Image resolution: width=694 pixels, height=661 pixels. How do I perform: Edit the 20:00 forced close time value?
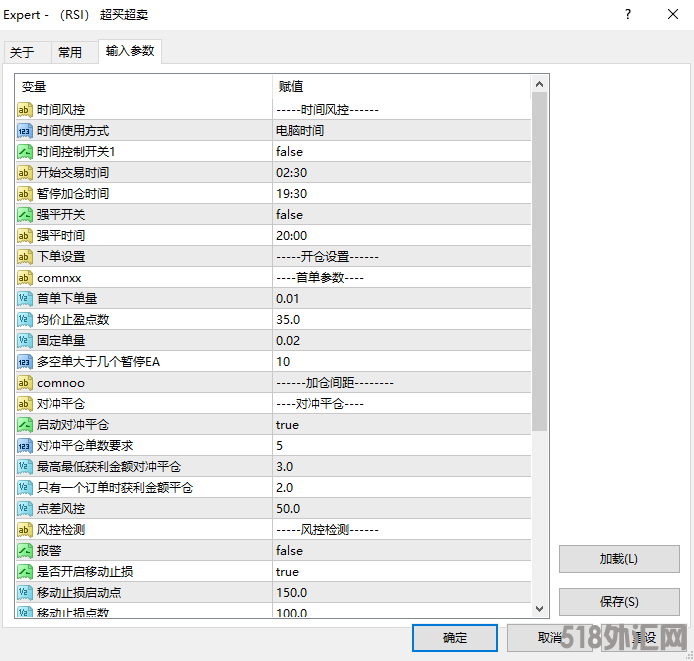(401, 236)
